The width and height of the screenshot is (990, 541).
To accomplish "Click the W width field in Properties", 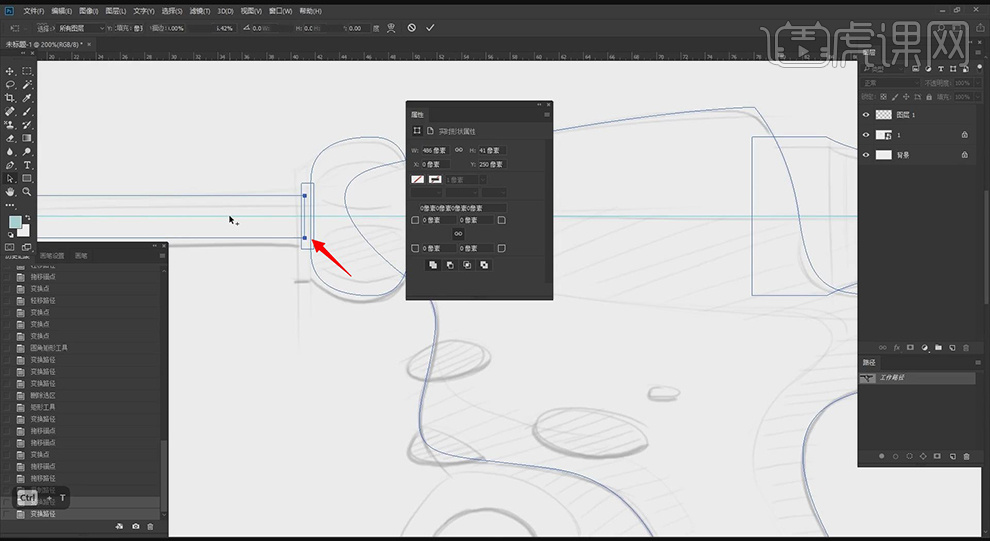I will pos(436,150).
